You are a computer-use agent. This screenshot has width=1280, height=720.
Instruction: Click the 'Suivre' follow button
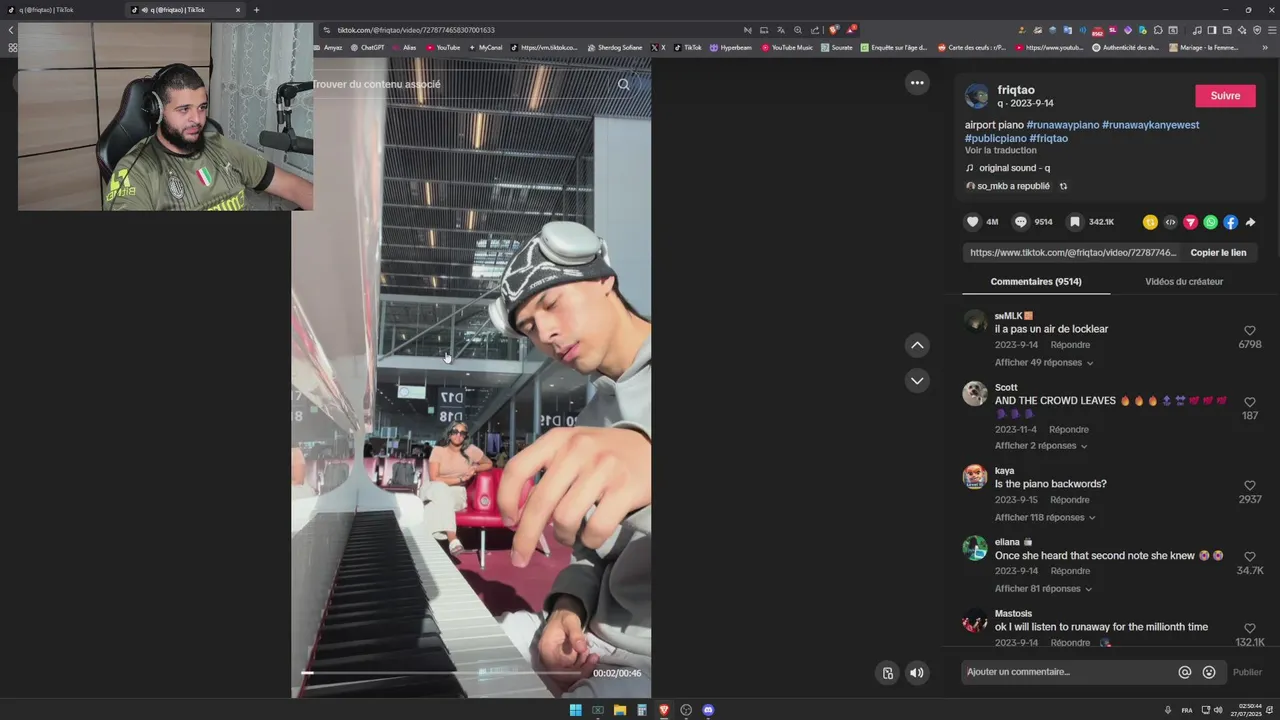coord(1225,96)
